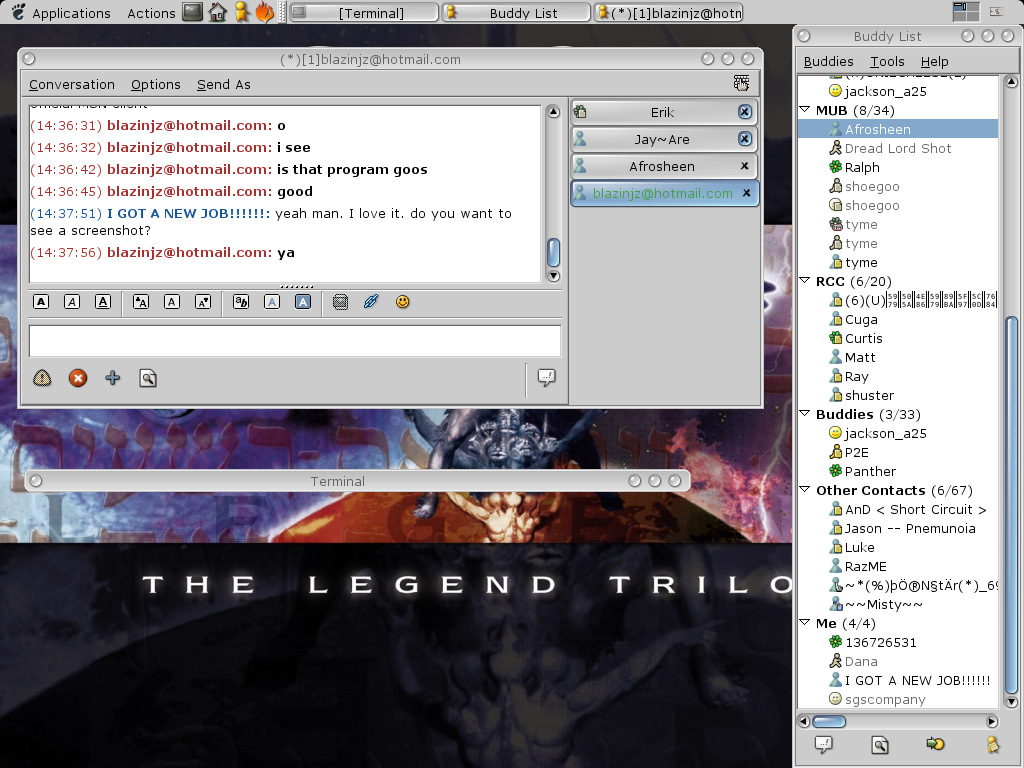Collapse the Other Contacts group
The image size is (1024, 768).
coord(805,490)
